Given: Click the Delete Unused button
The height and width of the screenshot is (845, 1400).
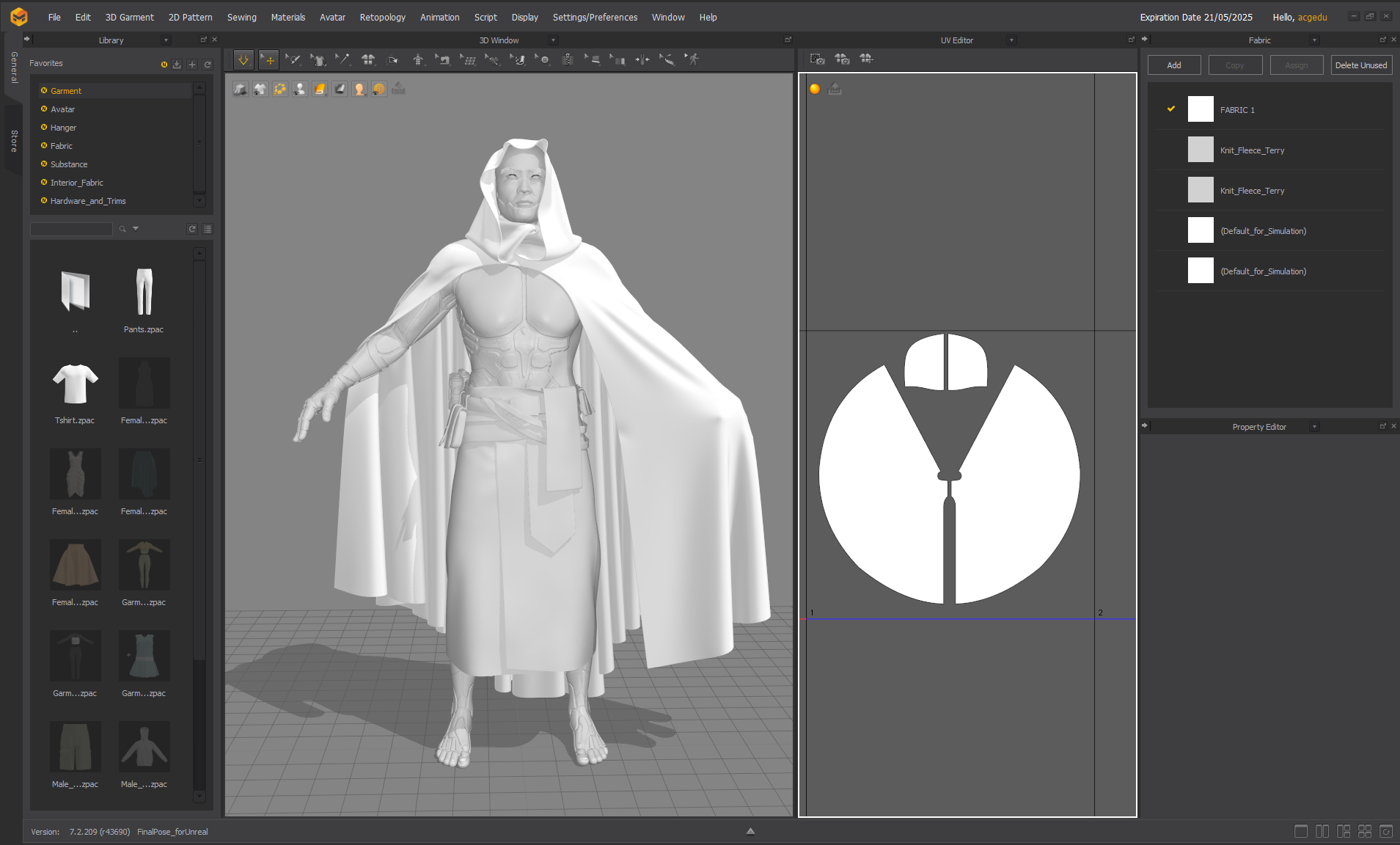Looking at the screenshot, I should click(x=1360, y=65).
